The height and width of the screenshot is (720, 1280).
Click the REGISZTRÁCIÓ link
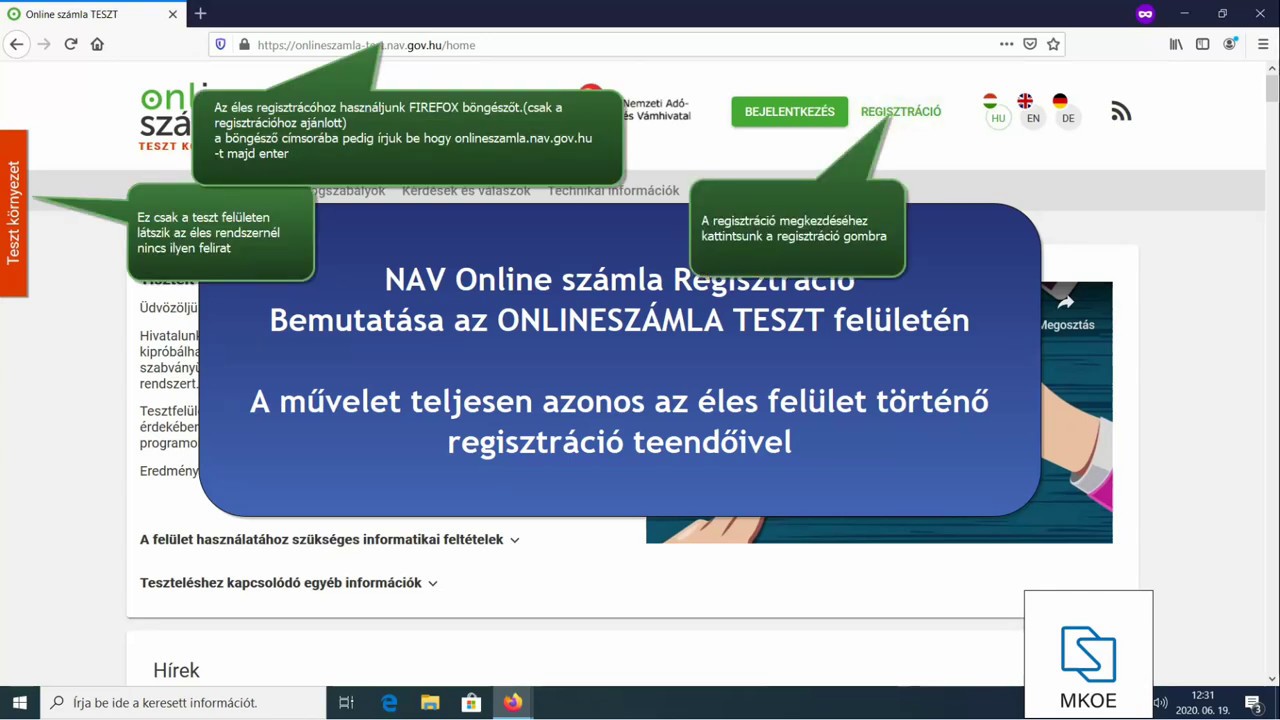[900, 111]
